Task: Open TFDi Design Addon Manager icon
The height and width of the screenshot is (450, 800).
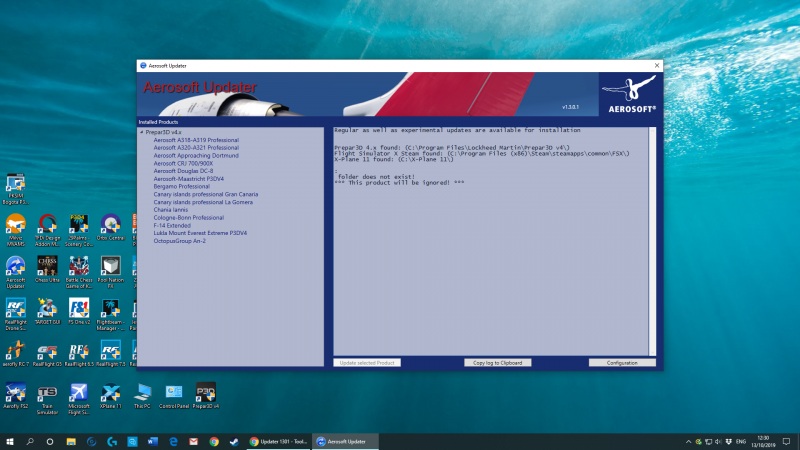Action: (47, 230)
